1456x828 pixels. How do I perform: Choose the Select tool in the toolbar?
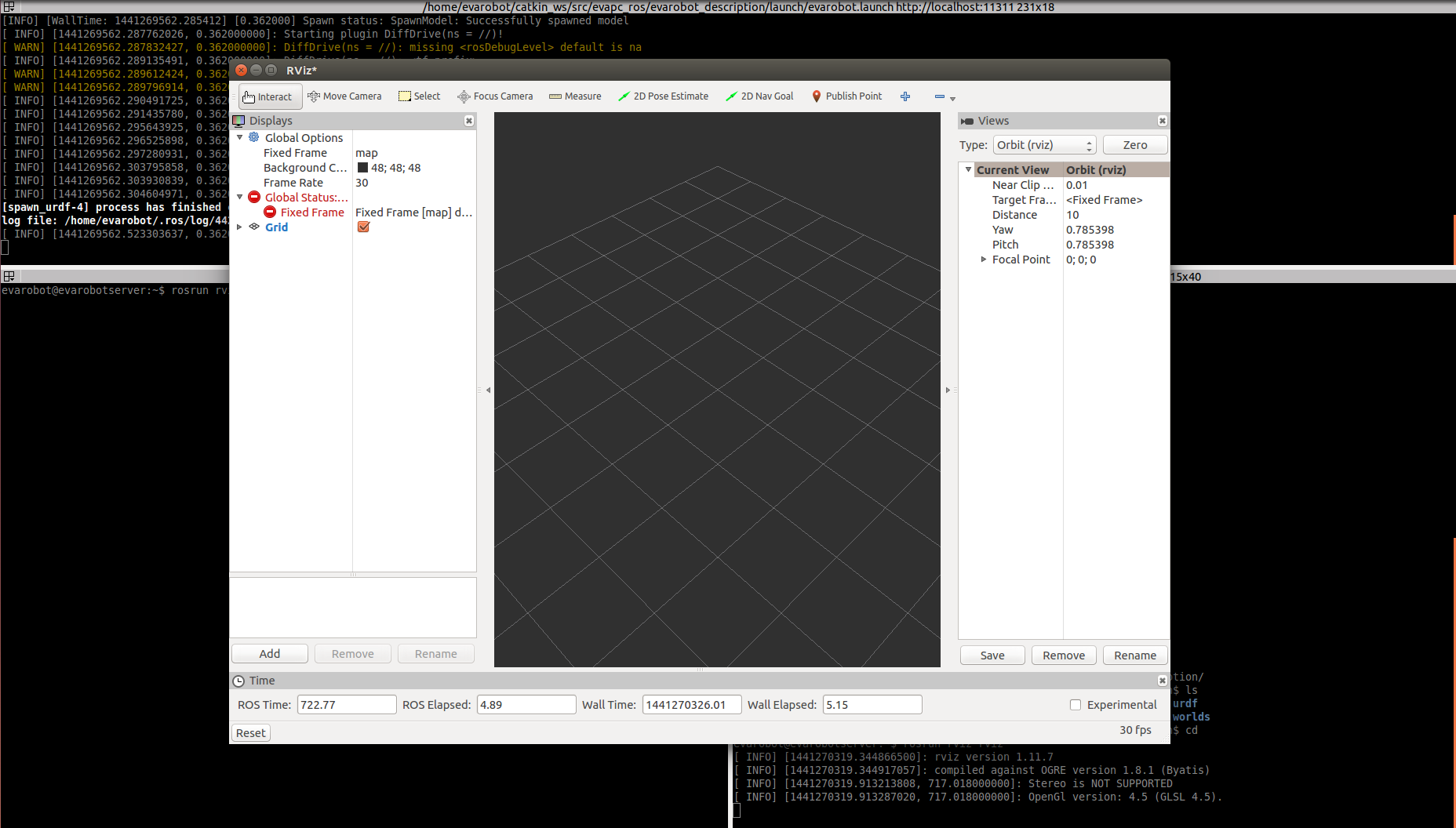coord(420,96)
